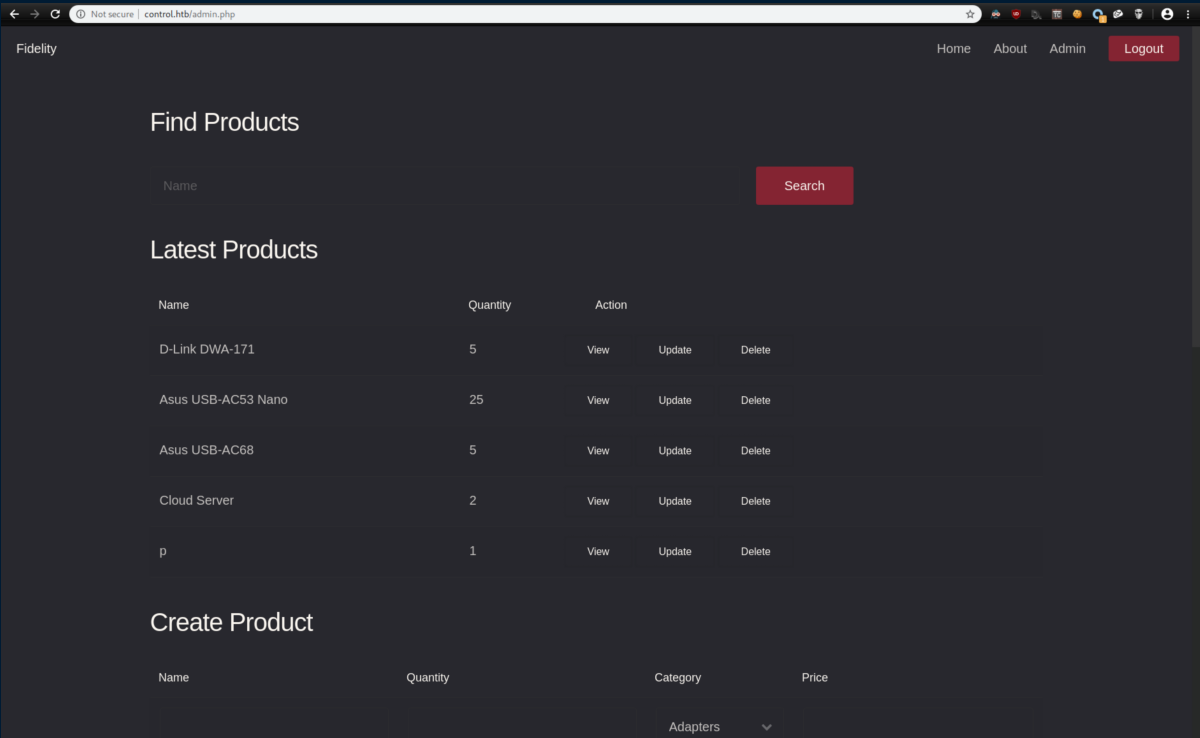Expand the Adapters category dropdown

(x=719, y=727)
